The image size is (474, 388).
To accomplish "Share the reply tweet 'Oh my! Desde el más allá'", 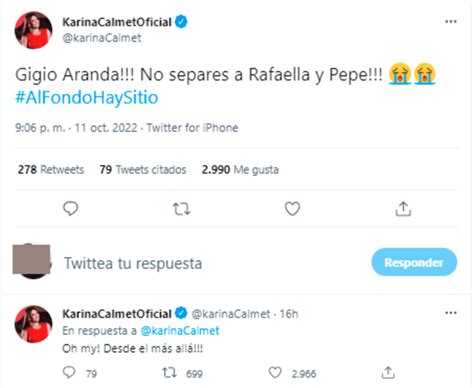I will coord(388,373).
